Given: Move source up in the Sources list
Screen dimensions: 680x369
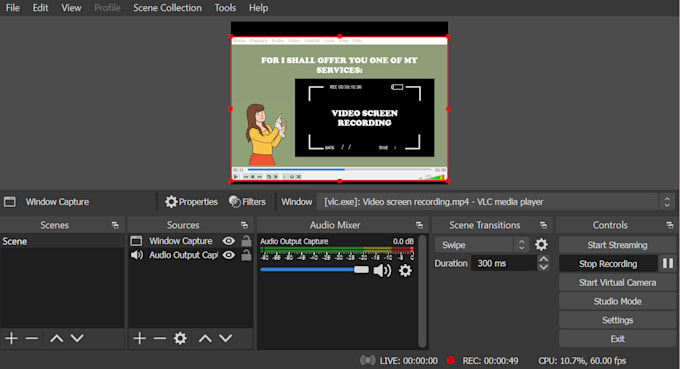Looking at the screenshot, I should [205, 338].
